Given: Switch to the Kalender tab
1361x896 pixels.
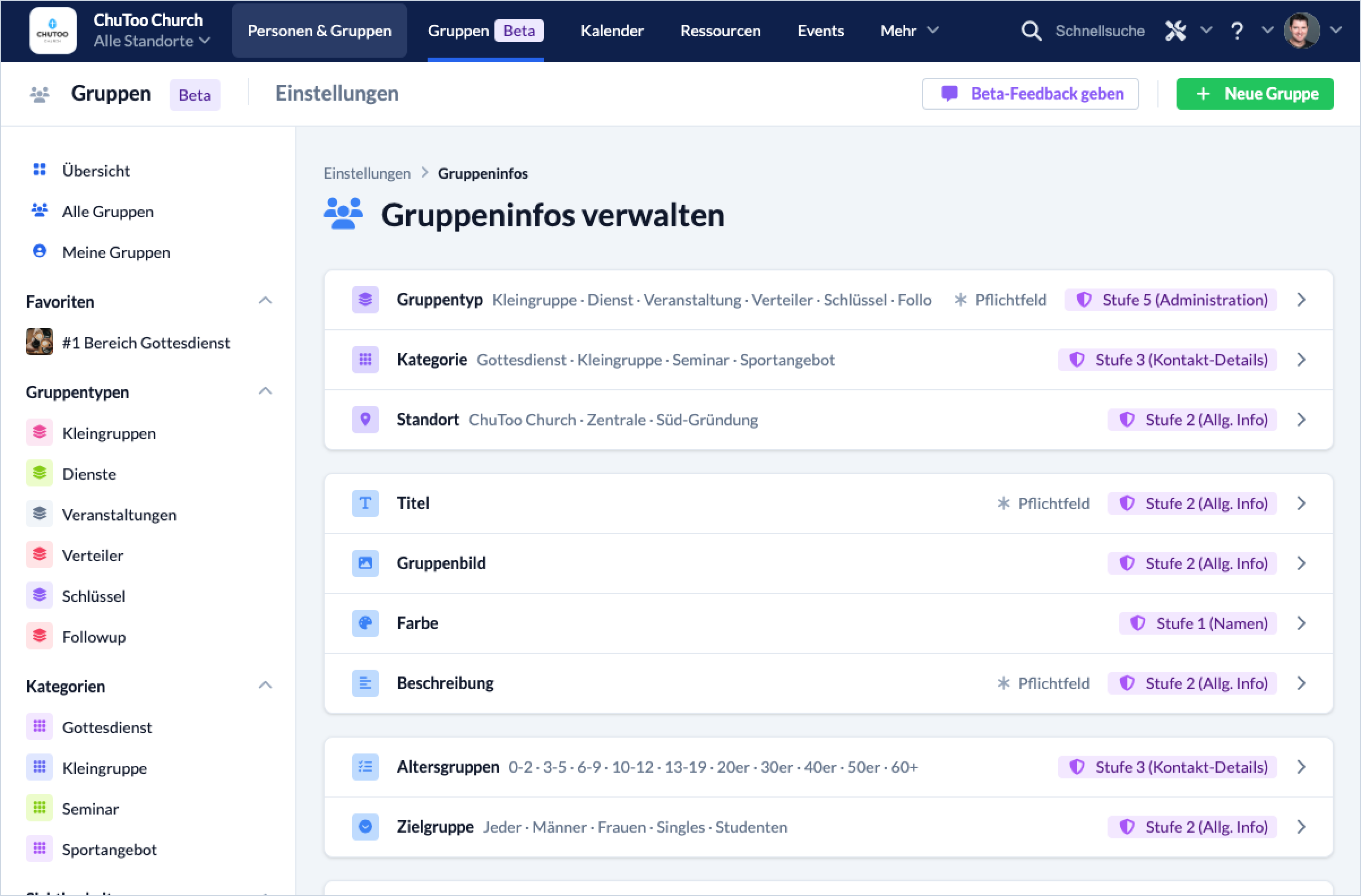Looking at the screenshot, I should [611, 31].
